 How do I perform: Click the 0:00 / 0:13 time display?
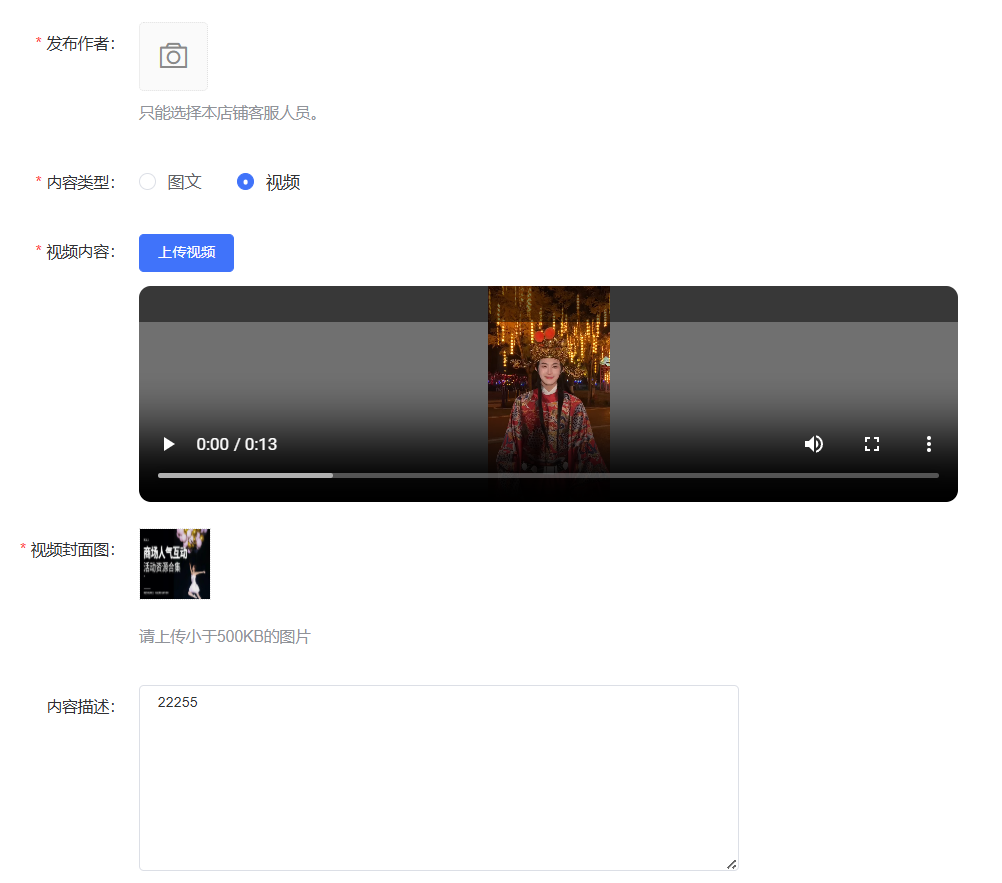(x=237, y=444)
